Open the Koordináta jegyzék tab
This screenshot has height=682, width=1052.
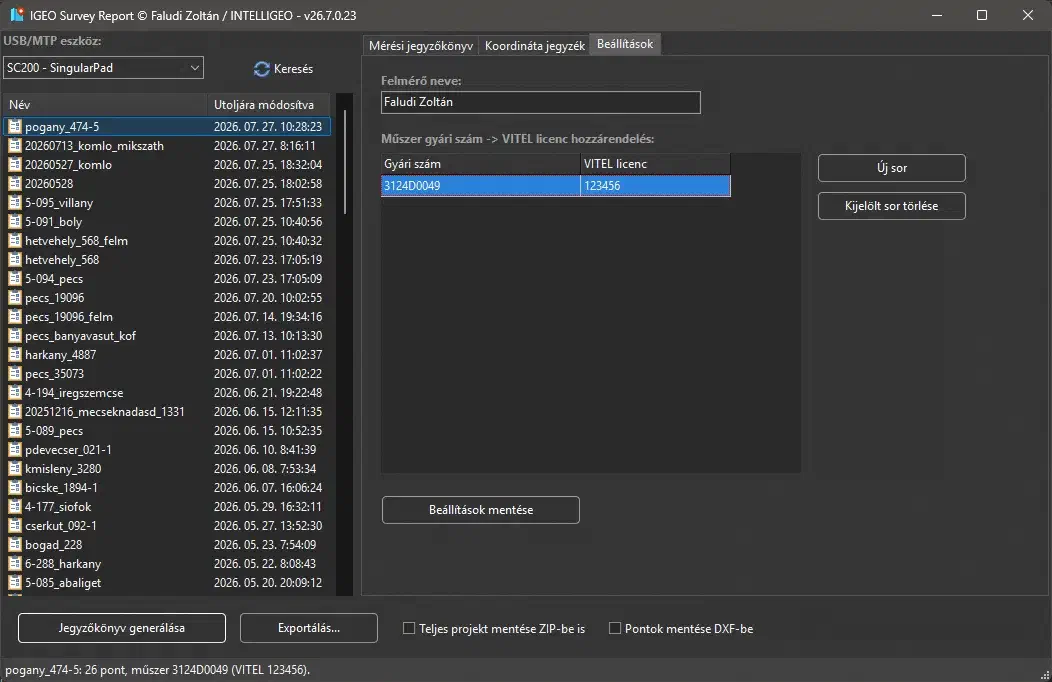point(535,46)
